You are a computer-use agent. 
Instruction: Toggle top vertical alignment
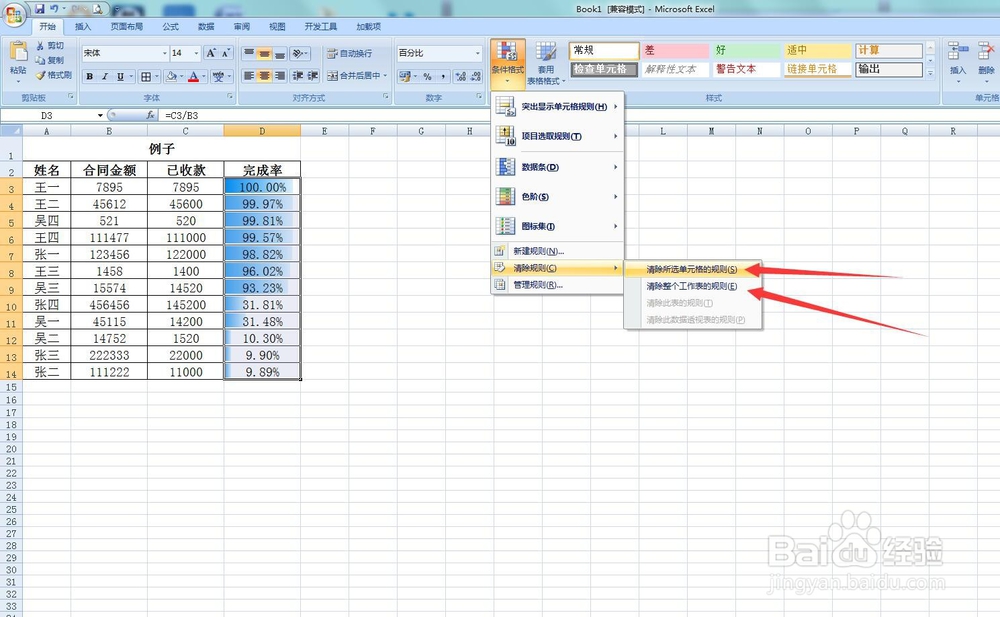point(249,54)
